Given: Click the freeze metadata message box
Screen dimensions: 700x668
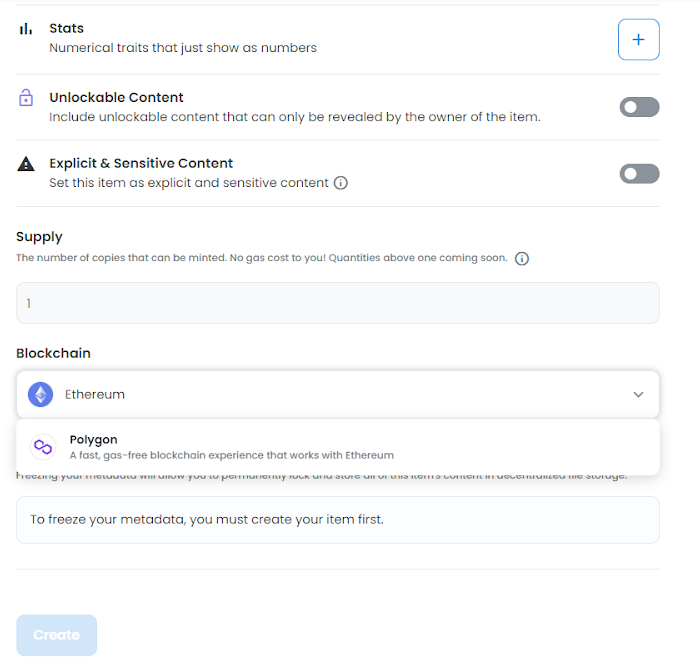Looking at the screenshot, I should (x=337, y=520).
